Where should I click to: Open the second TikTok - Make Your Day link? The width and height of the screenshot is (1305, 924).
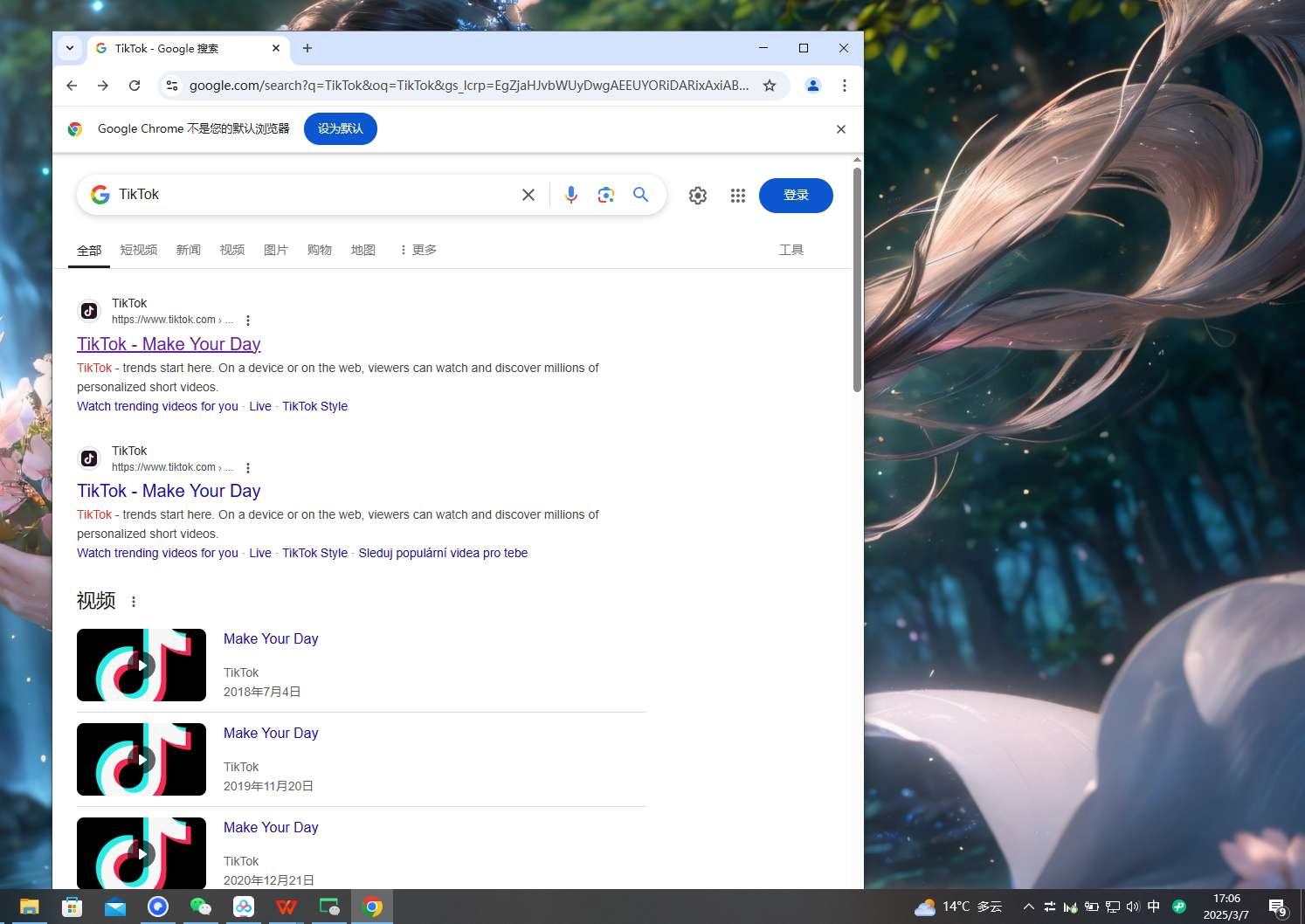169,491
